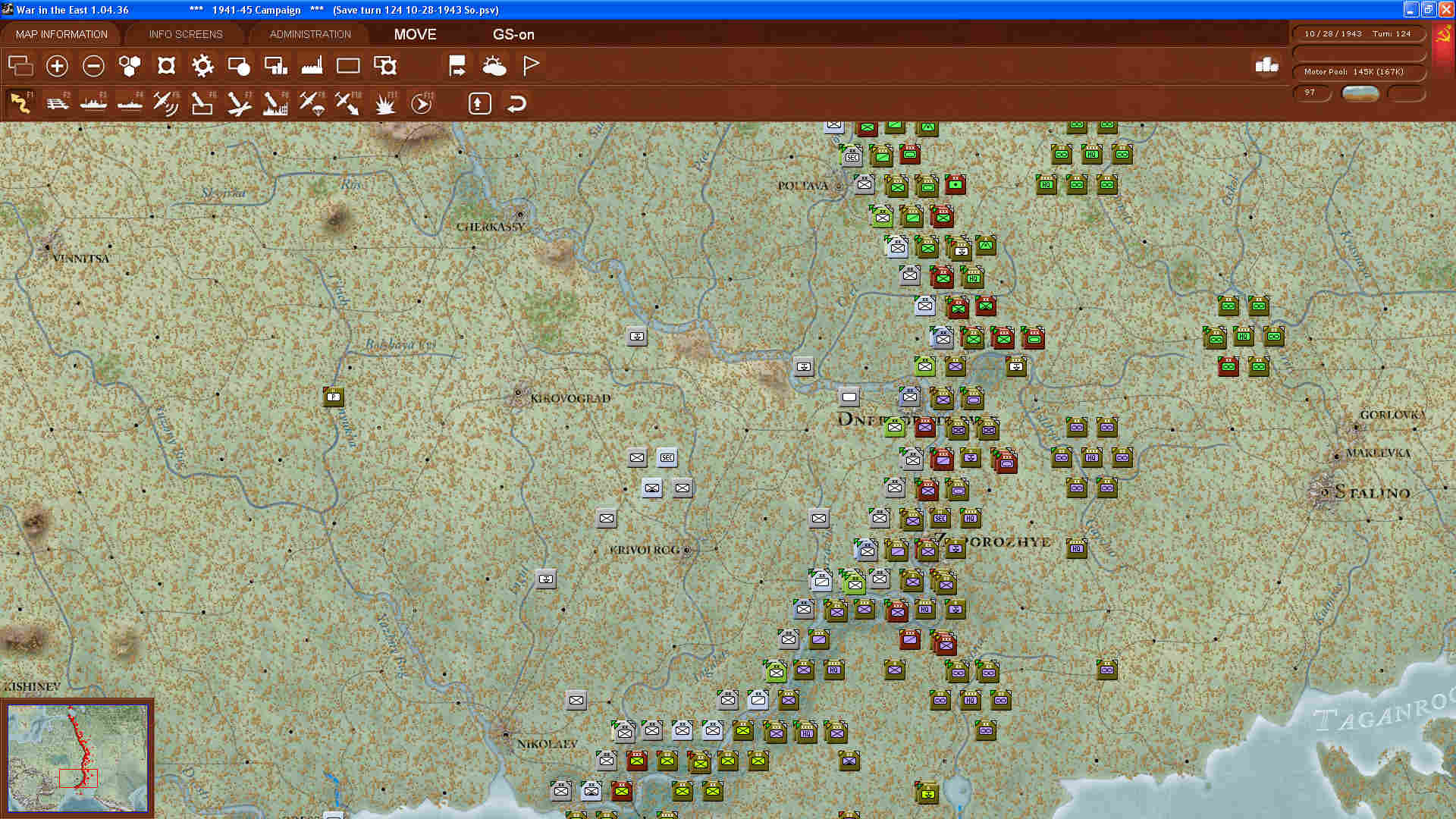Select naval transport ship mode F3
Image resolution: width=1456 pixels, height=819 pixels.
93,103
